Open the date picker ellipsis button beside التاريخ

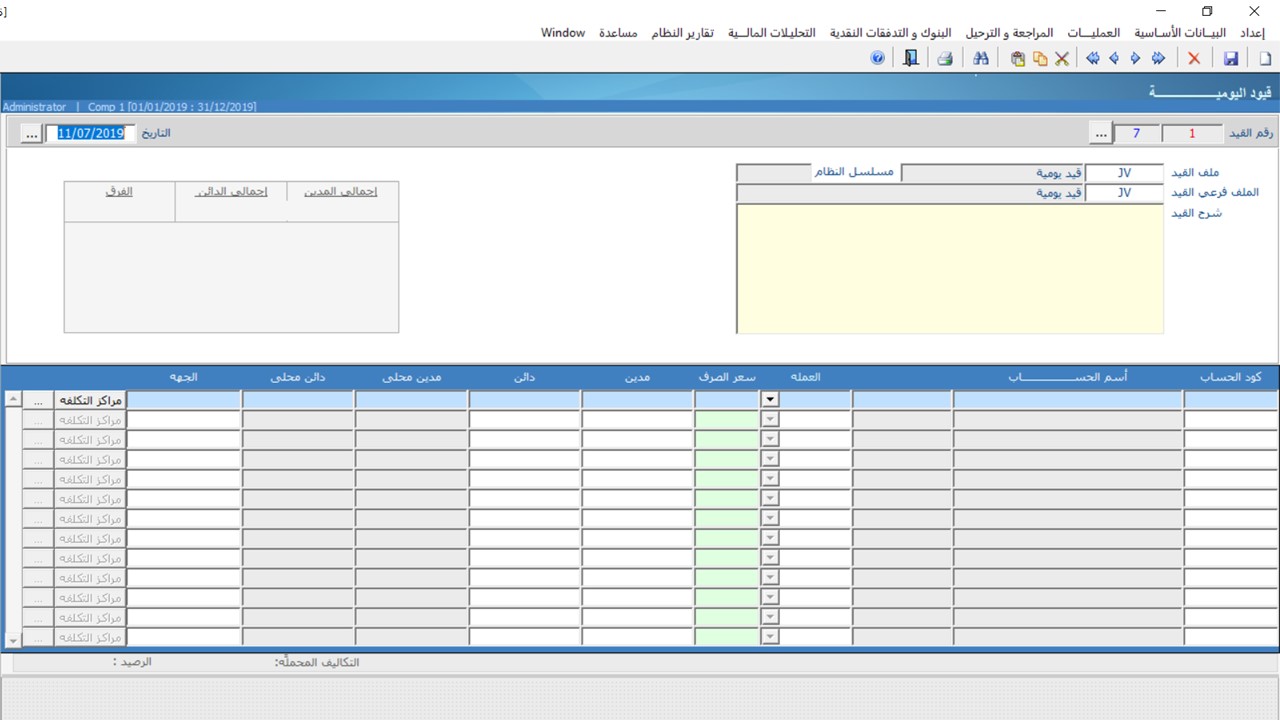coord(31,134)
